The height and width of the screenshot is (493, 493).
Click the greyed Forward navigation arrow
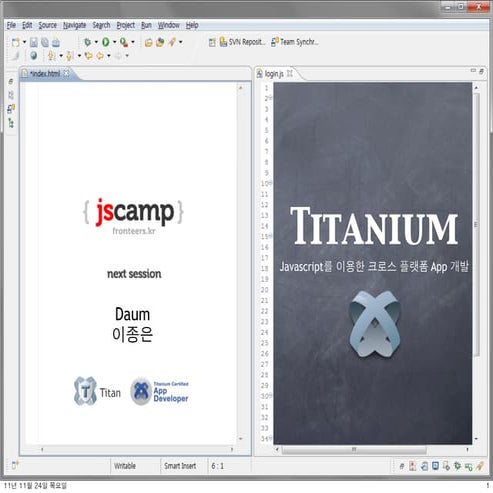[118, 56]
